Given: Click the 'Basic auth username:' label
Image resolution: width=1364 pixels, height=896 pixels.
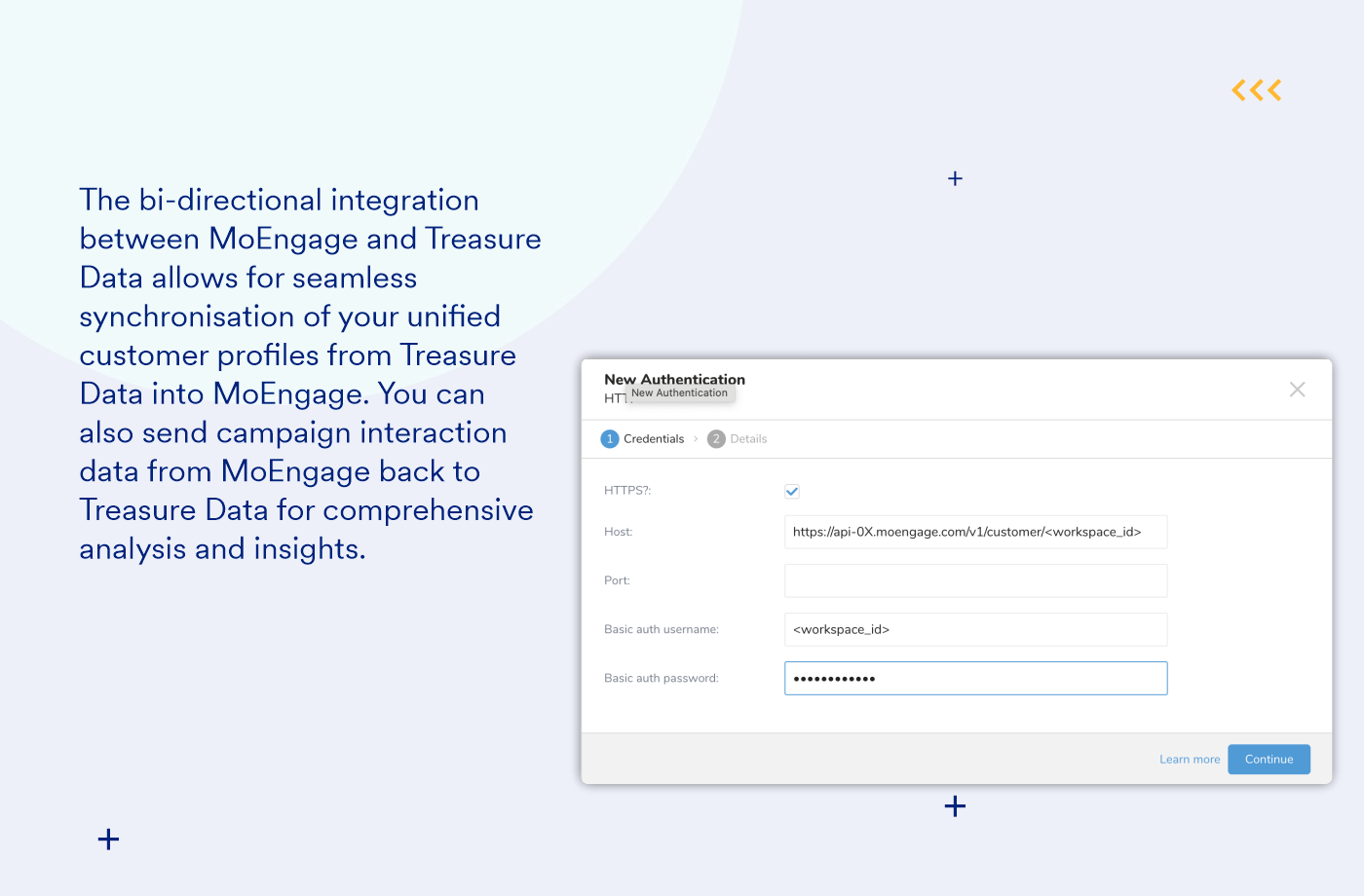Looking at the screenshot, I should coord(662,629).
